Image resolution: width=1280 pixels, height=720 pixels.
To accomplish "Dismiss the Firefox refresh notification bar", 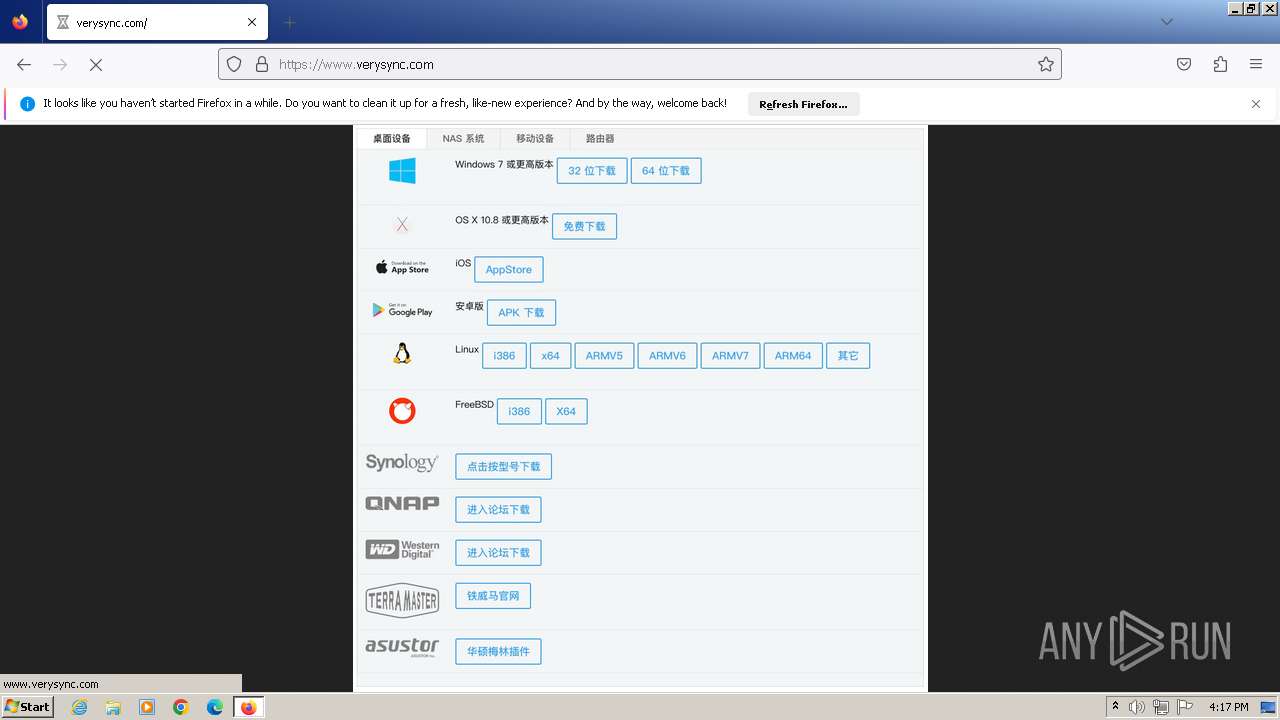I will tap(1256, 104).
